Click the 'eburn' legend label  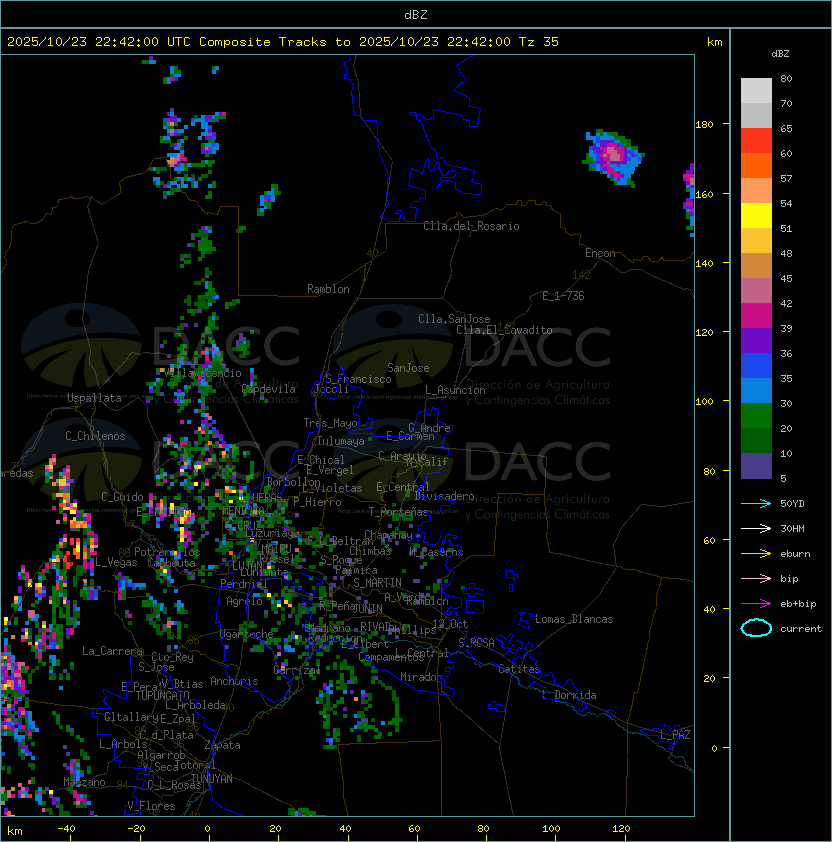(795, 554)
